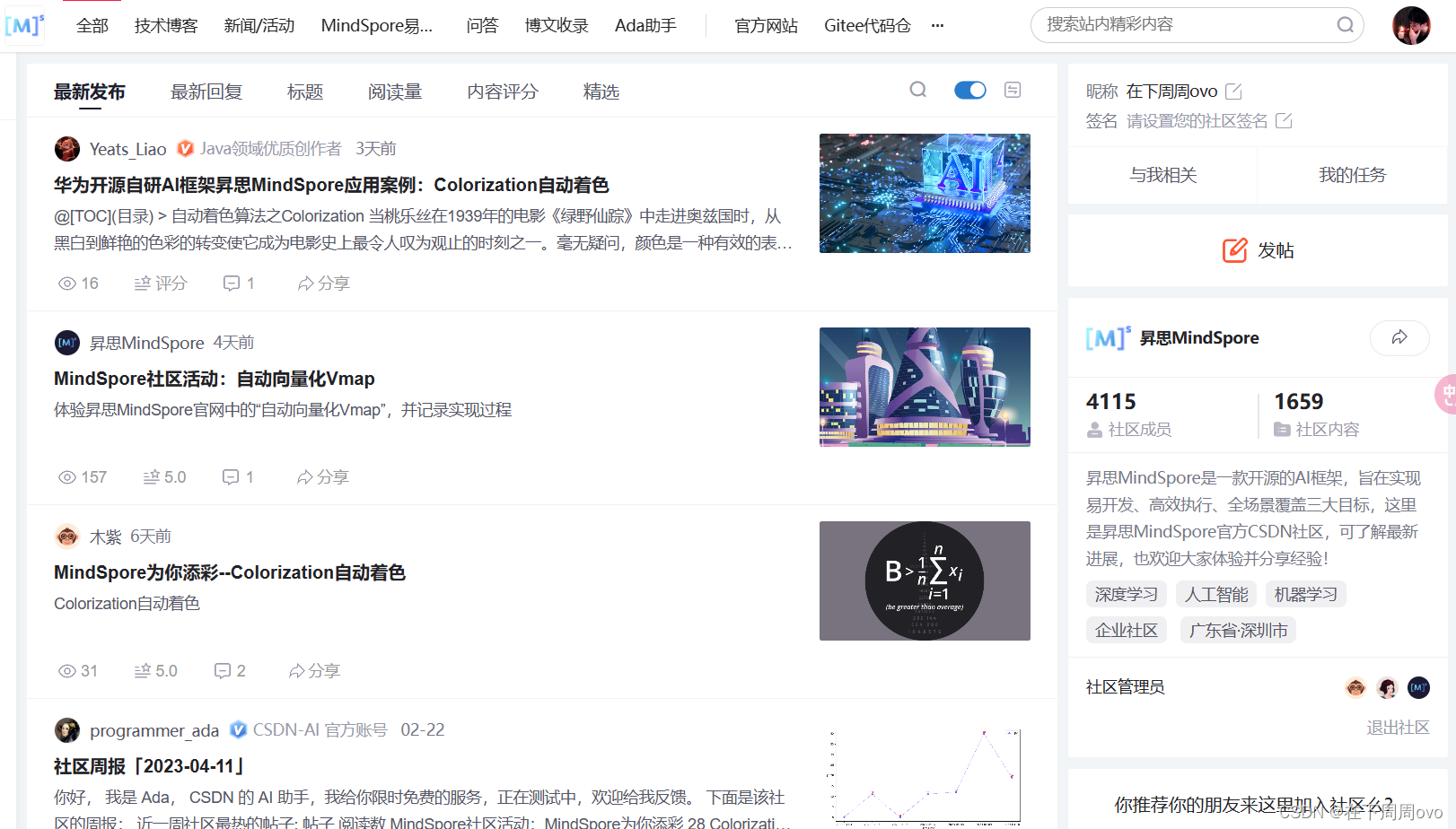This screenshot has width=1456, height=829.
Task: Open the more options ellipsis in navigation
Action: (x=937, y=26)
